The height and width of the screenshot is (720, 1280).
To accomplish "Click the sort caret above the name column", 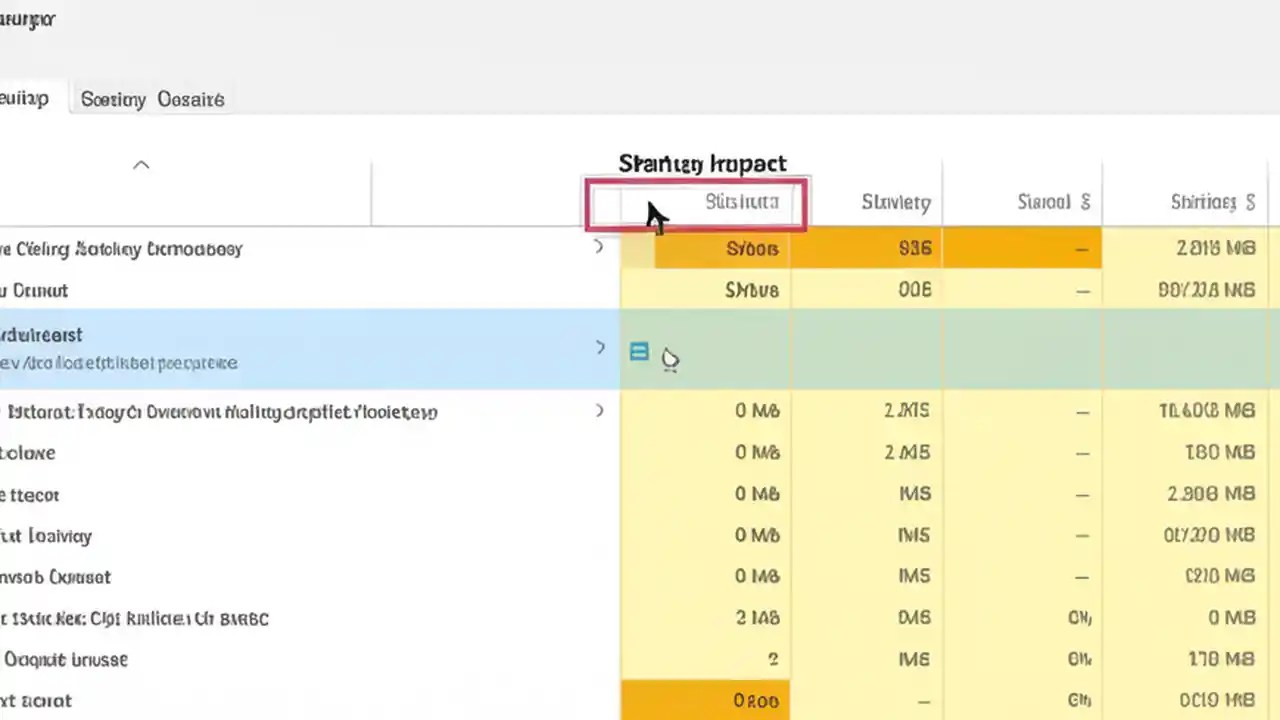I will 140,164.
